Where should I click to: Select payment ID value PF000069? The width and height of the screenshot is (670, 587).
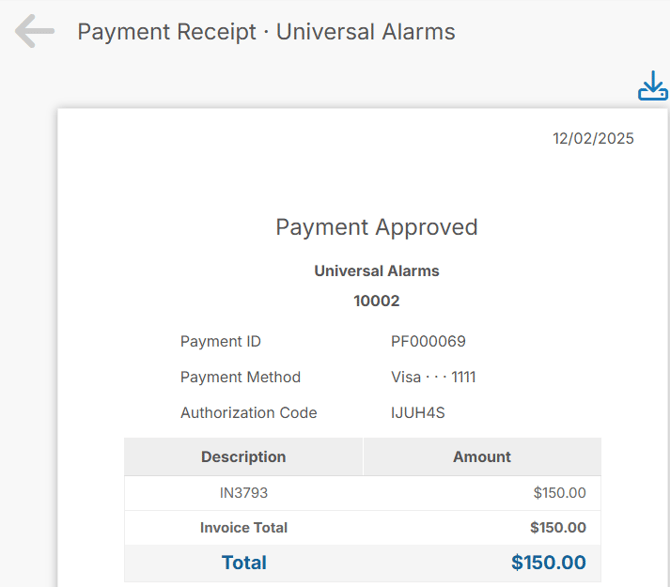pyautogui.click(x=428, y=342)
